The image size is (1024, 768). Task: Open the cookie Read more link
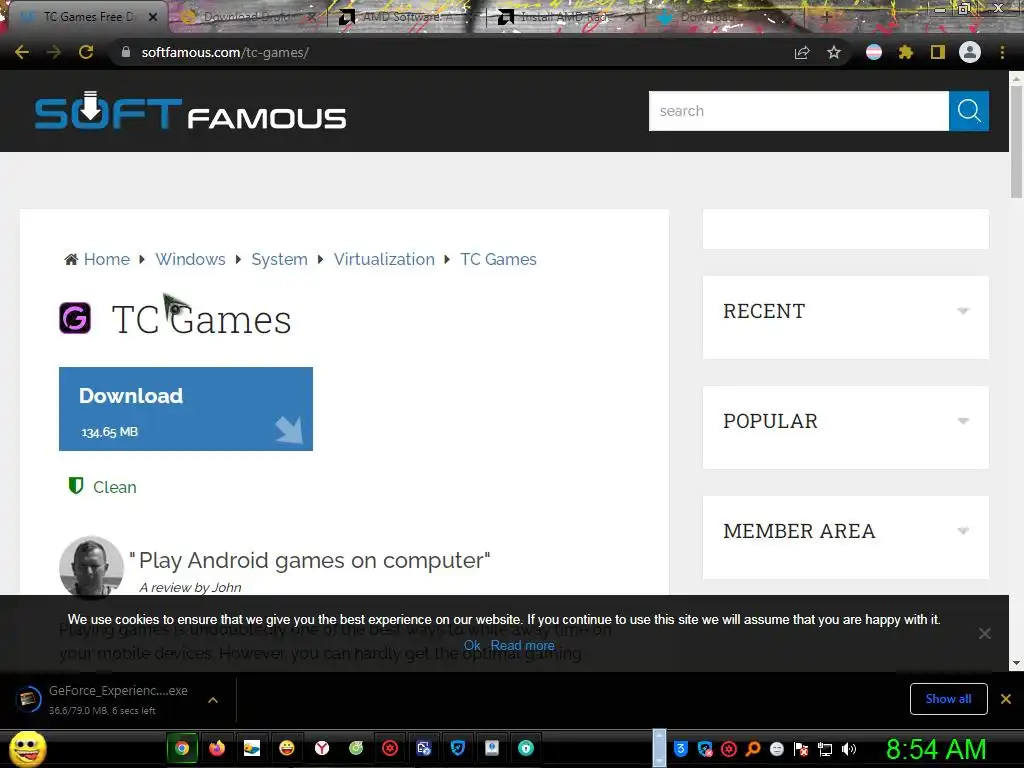point(522,645)
